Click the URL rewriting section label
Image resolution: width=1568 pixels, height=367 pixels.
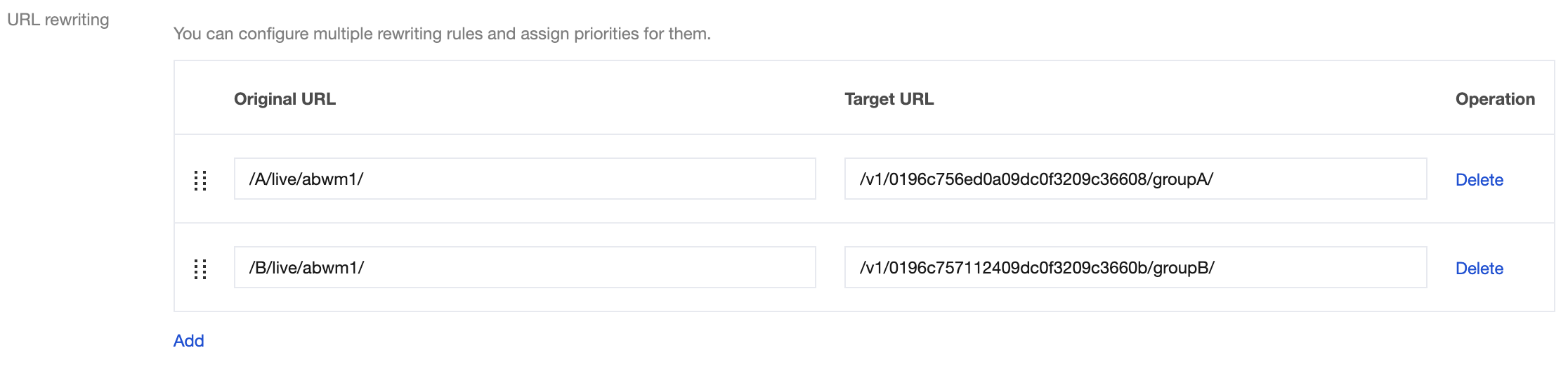tap(58, 20)
